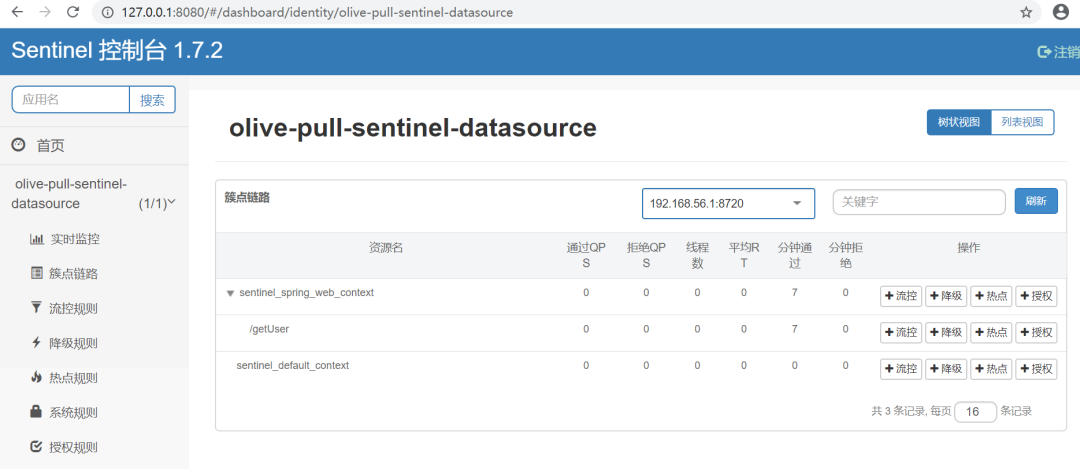This screenshot has width=1080, height=469.
Task: Click the 通过QPS column header
Action: (x=586, y=256)
